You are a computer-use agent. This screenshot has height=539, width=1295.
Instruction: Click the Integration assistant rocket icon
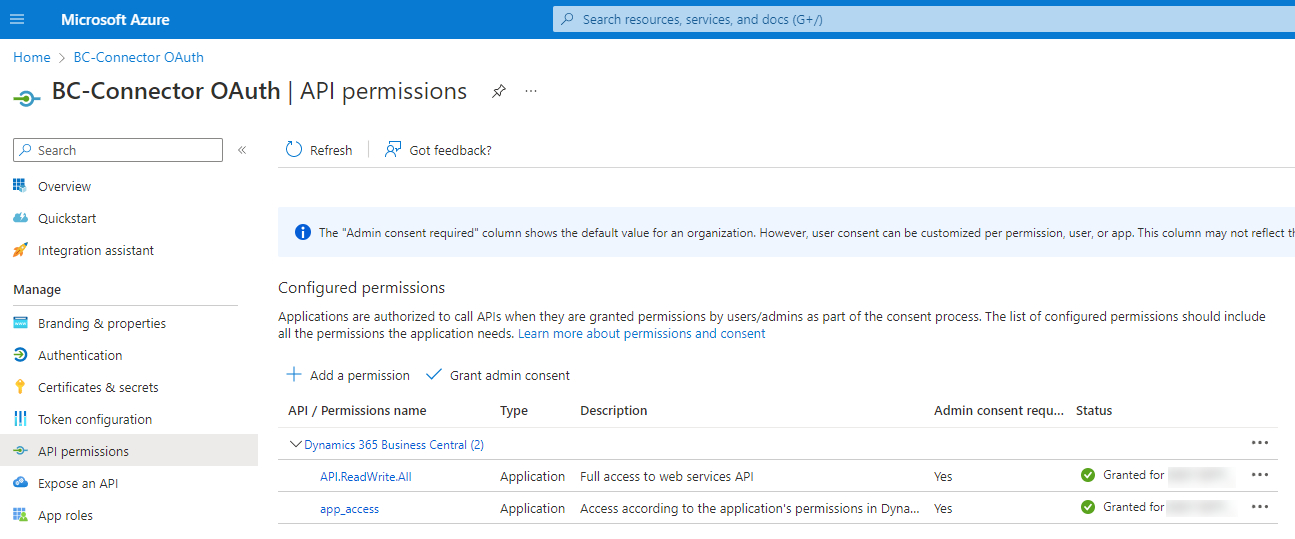(20, 250)
